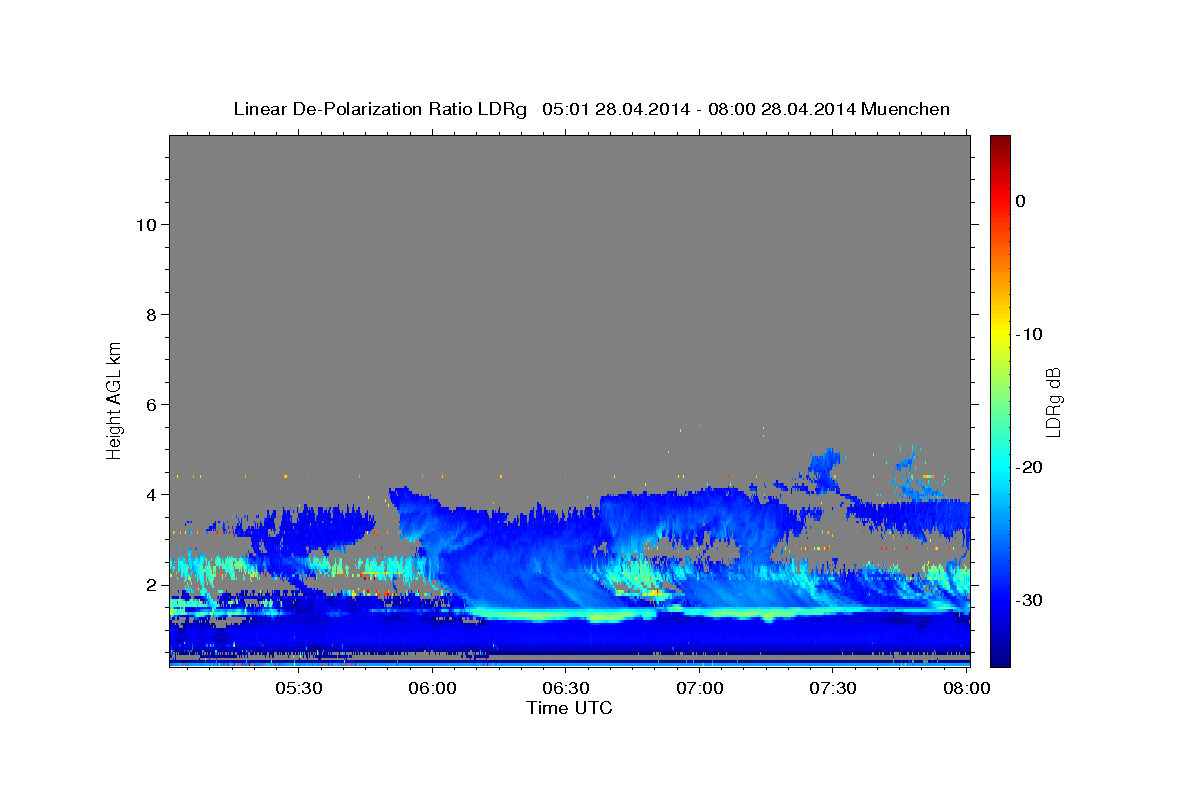The image size is (1200, 800).
Task: Pick the yellow band of the colorbar at -10
Action: 1000,334
